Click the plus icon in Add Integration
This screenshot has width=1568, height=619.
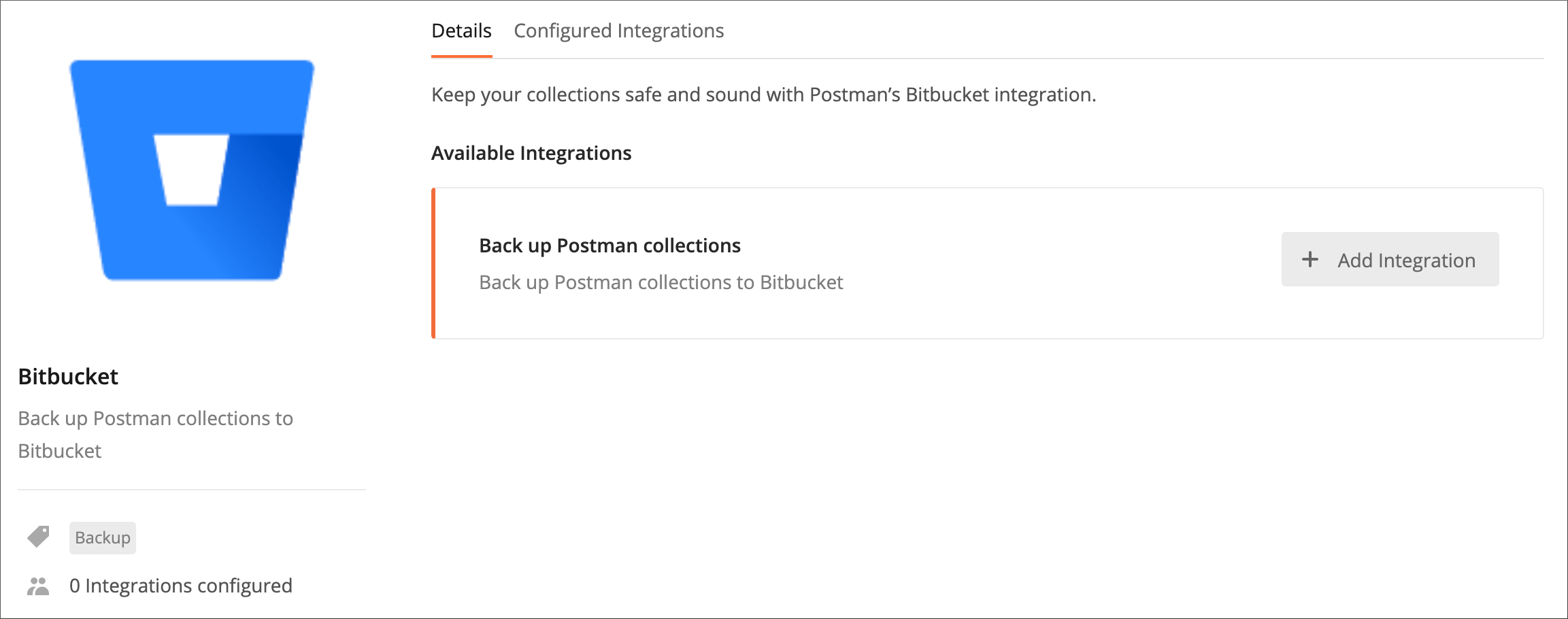click(x=1310, y=260)
